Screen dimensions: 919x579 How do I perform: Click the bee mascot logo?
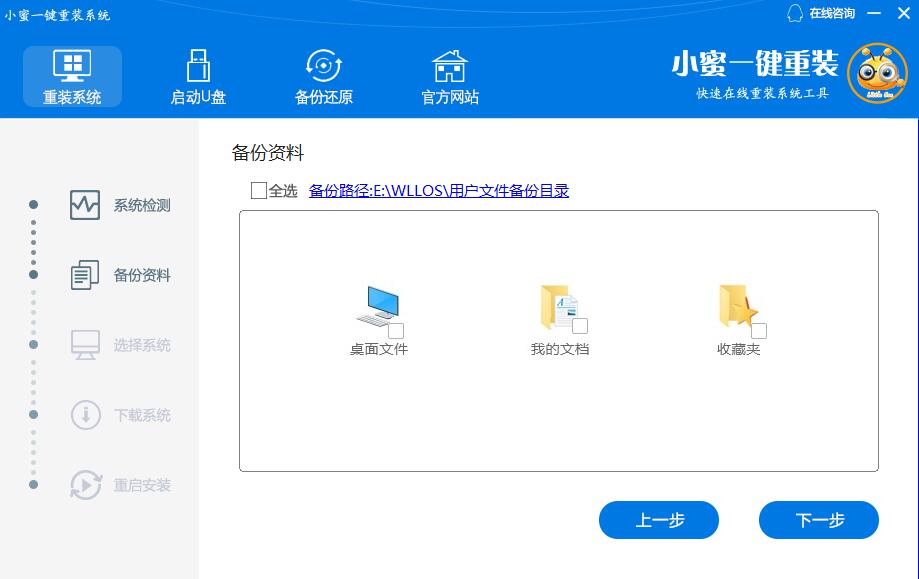click(876, 73)
